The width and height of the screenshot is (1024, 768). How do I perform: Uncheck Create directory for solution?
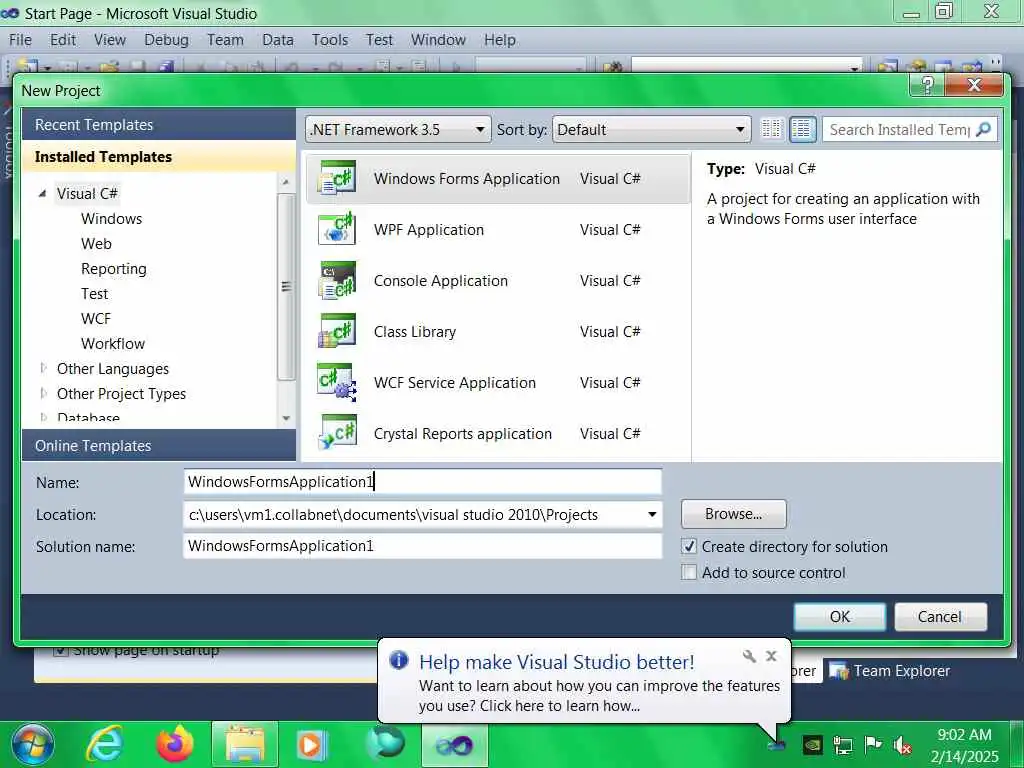click(x=689, y=546)
